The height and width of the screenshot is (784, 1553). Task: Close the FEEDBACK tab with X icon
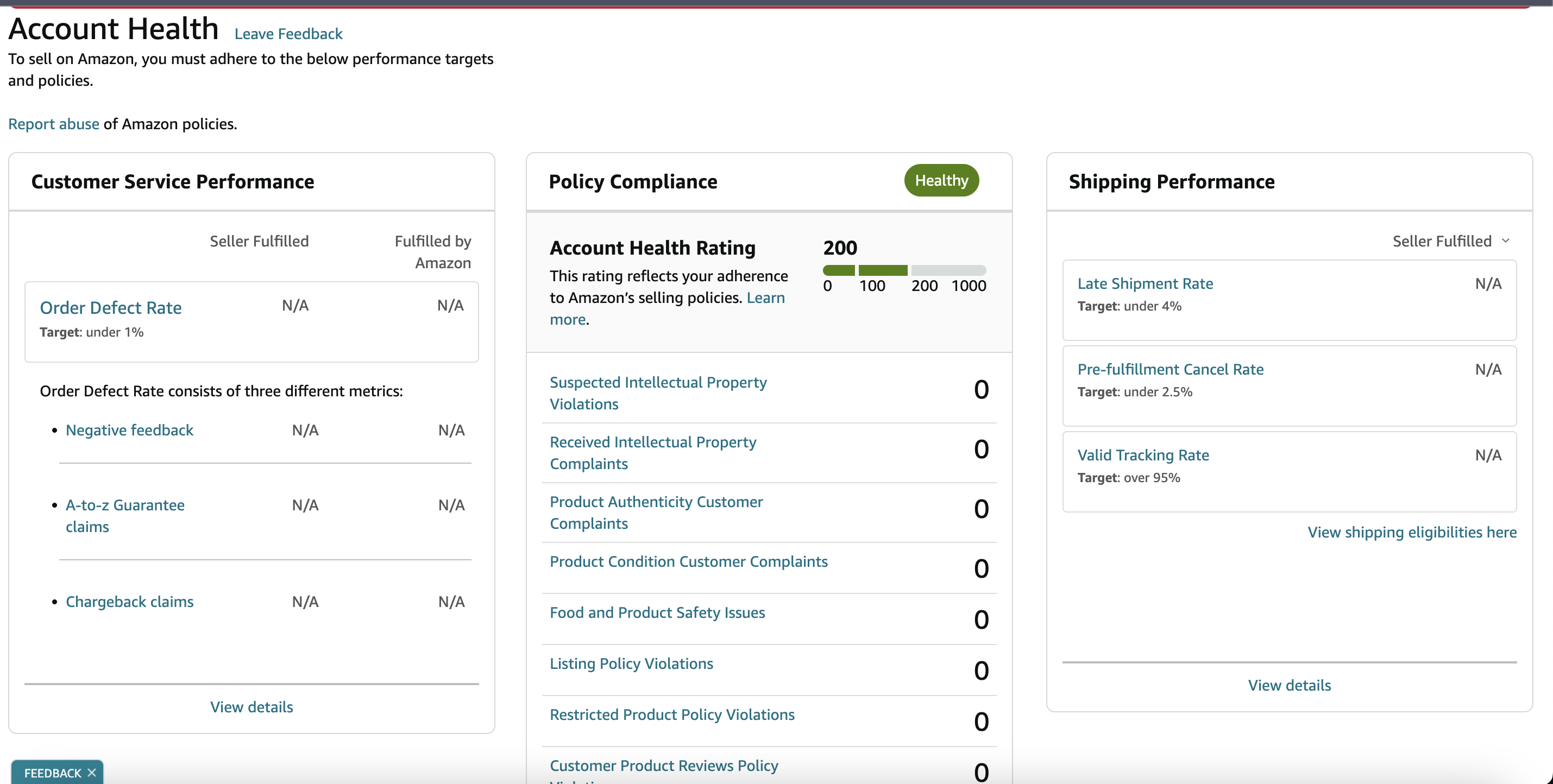[92, 773]
